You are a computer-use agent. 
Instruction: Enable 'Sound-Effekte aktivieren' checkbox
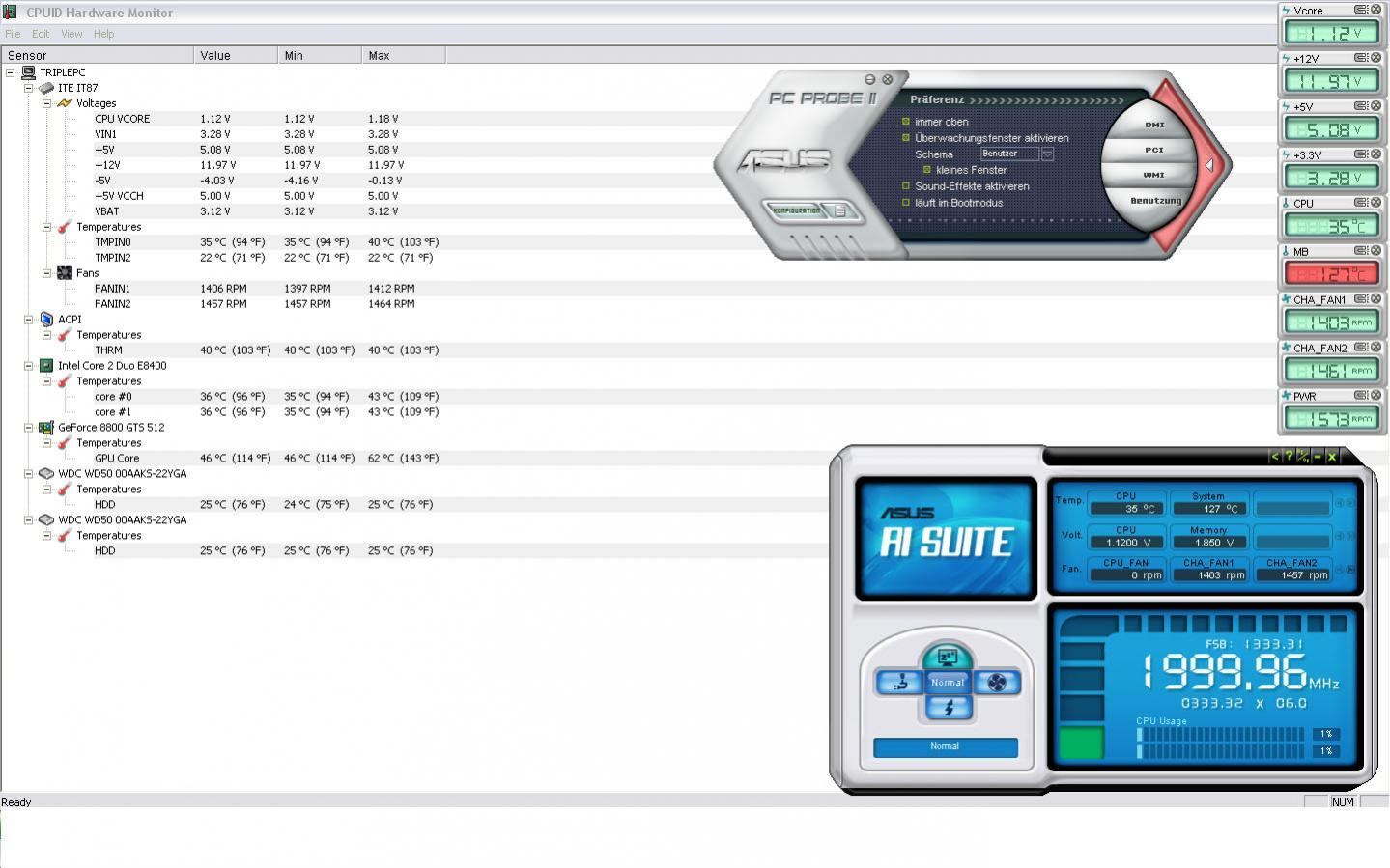[906, 186]
